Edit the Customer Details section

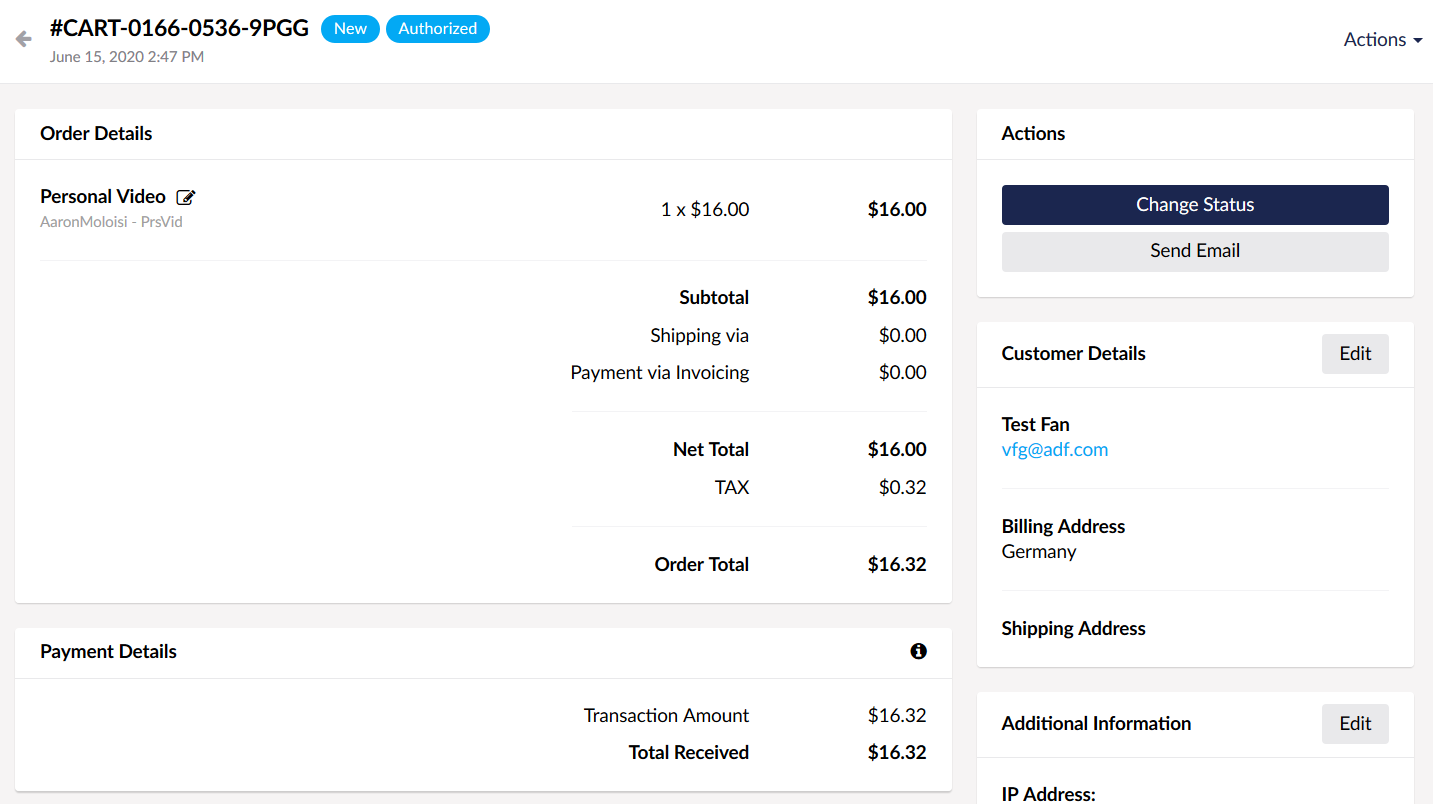coord(1354,354)
